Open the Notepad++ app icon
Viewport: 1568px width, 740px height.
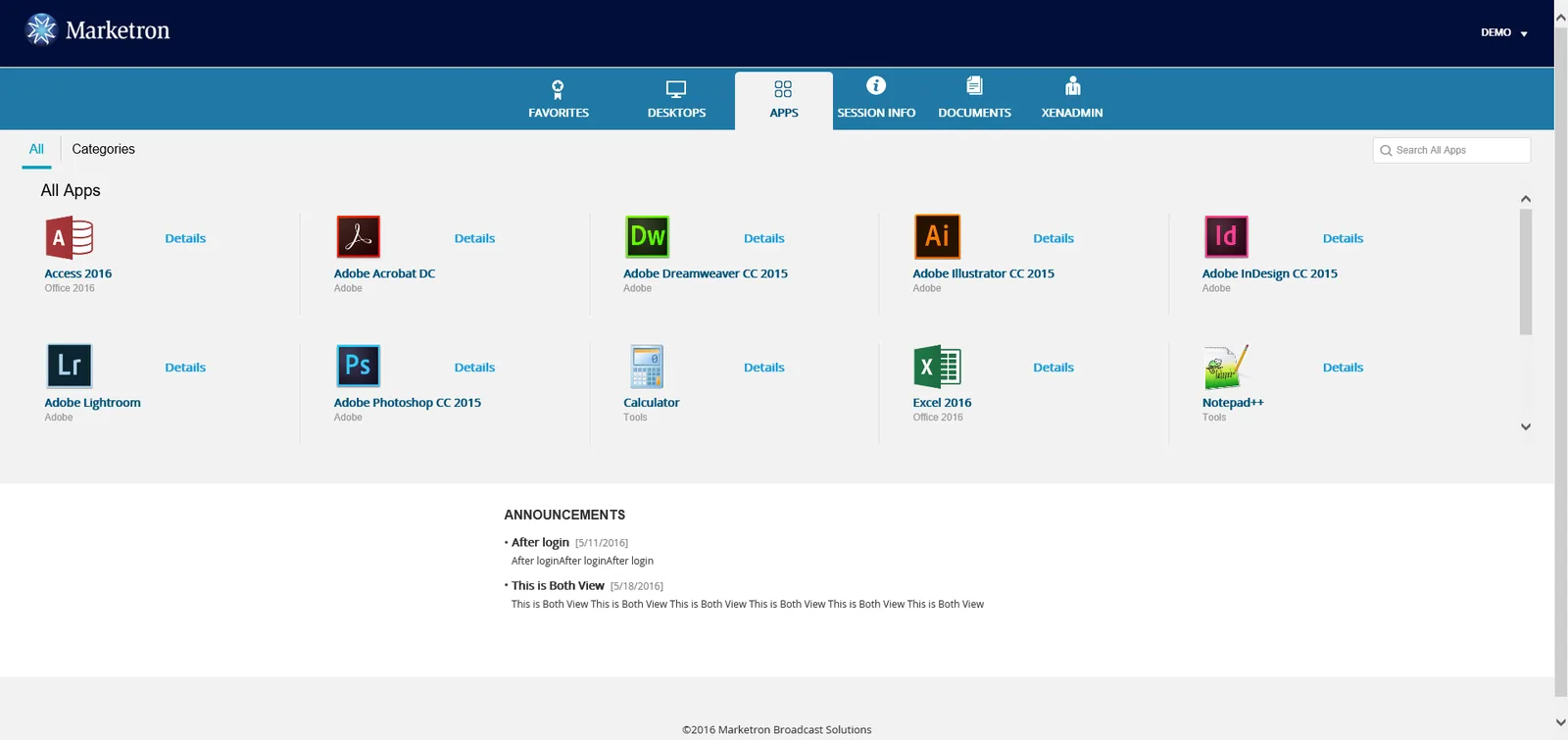1226,367
